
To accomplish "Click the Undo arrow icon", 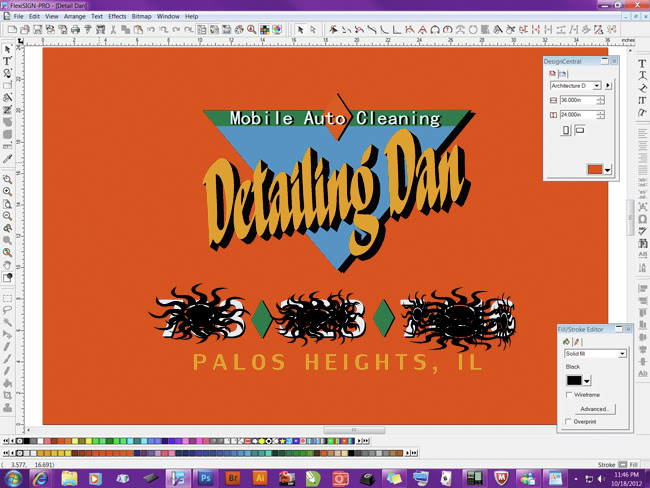I will [x=151, y=29].
